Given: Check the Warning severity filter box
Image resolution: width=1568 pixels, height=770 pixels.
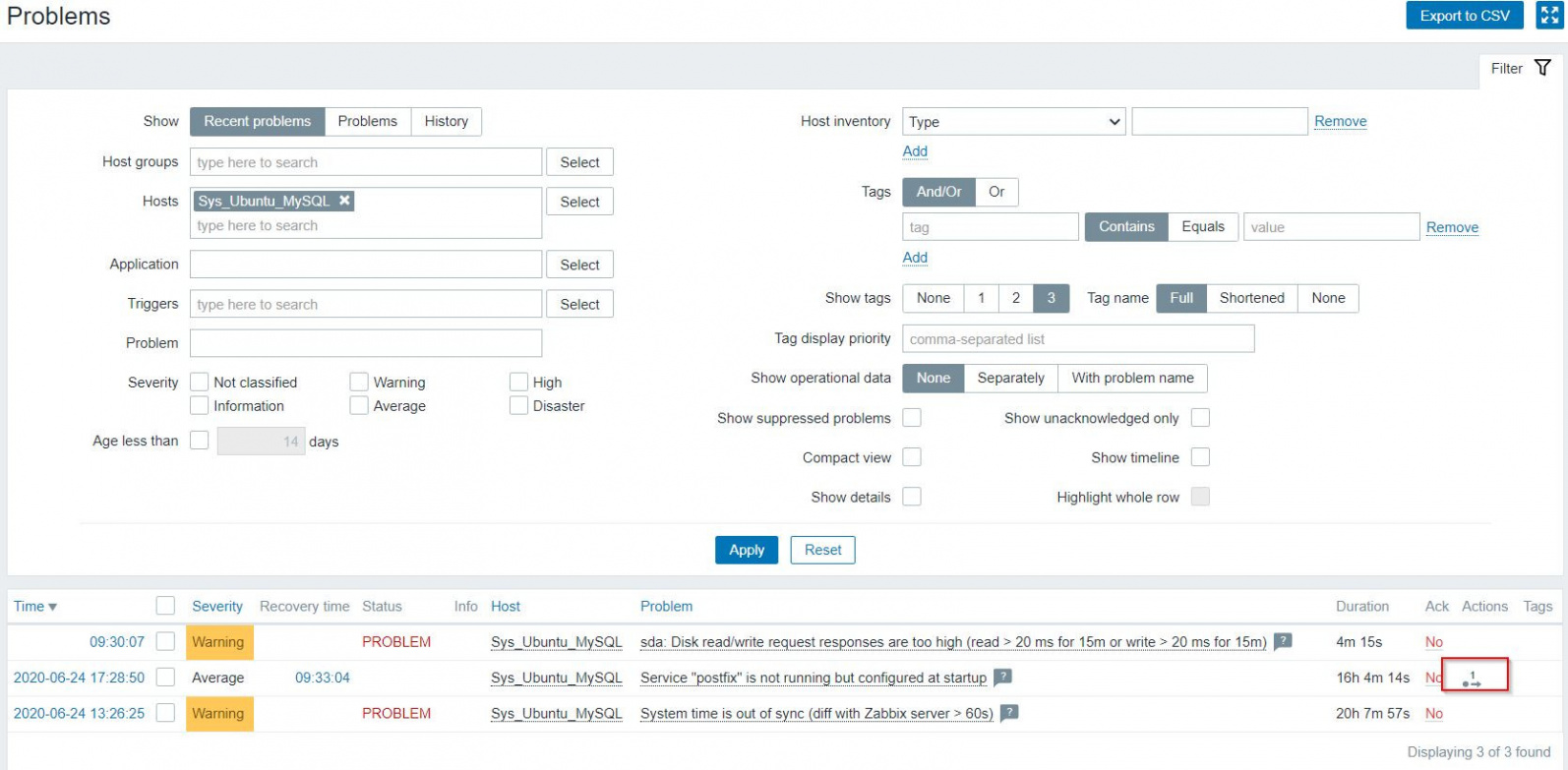Looking at the screenshot, I should [x=359, y=383].
